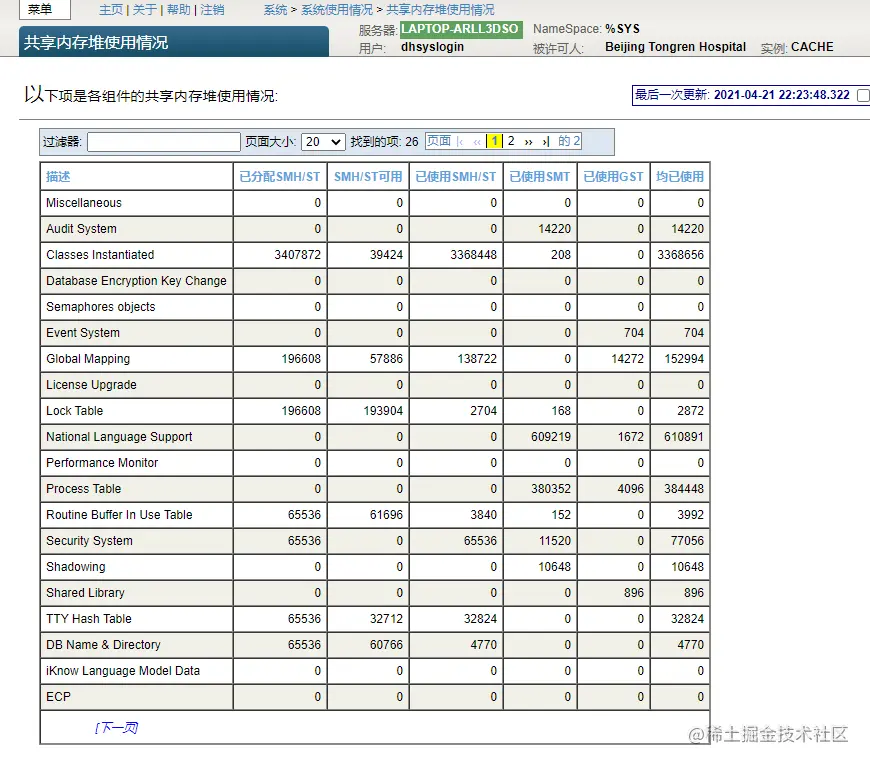Open 共享内存堆使用情况 breadcrumb link

(440, 10)
